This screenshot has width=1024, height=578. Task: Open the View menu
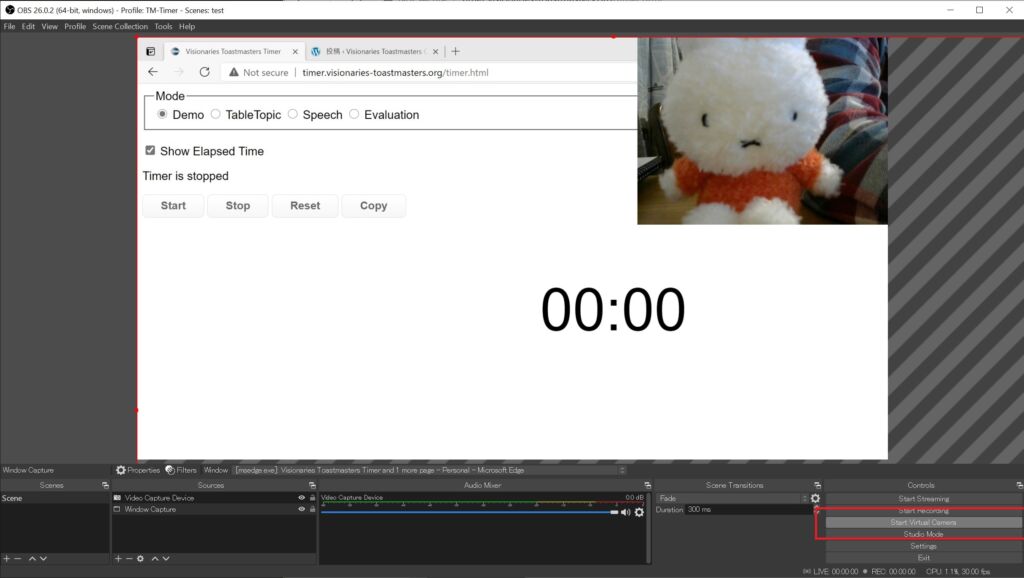coord(50,27)
